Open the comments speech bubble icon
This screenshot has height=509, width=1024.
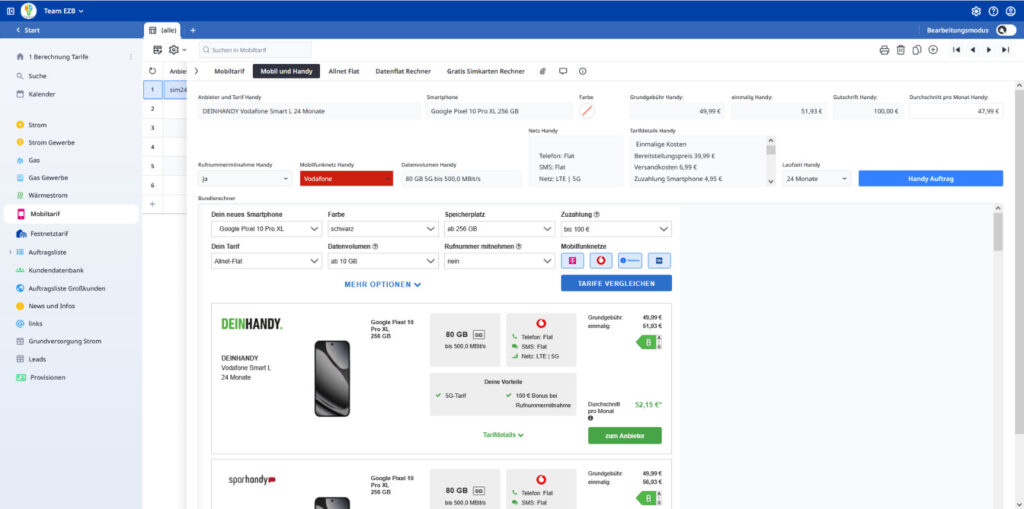coord(563,71)
